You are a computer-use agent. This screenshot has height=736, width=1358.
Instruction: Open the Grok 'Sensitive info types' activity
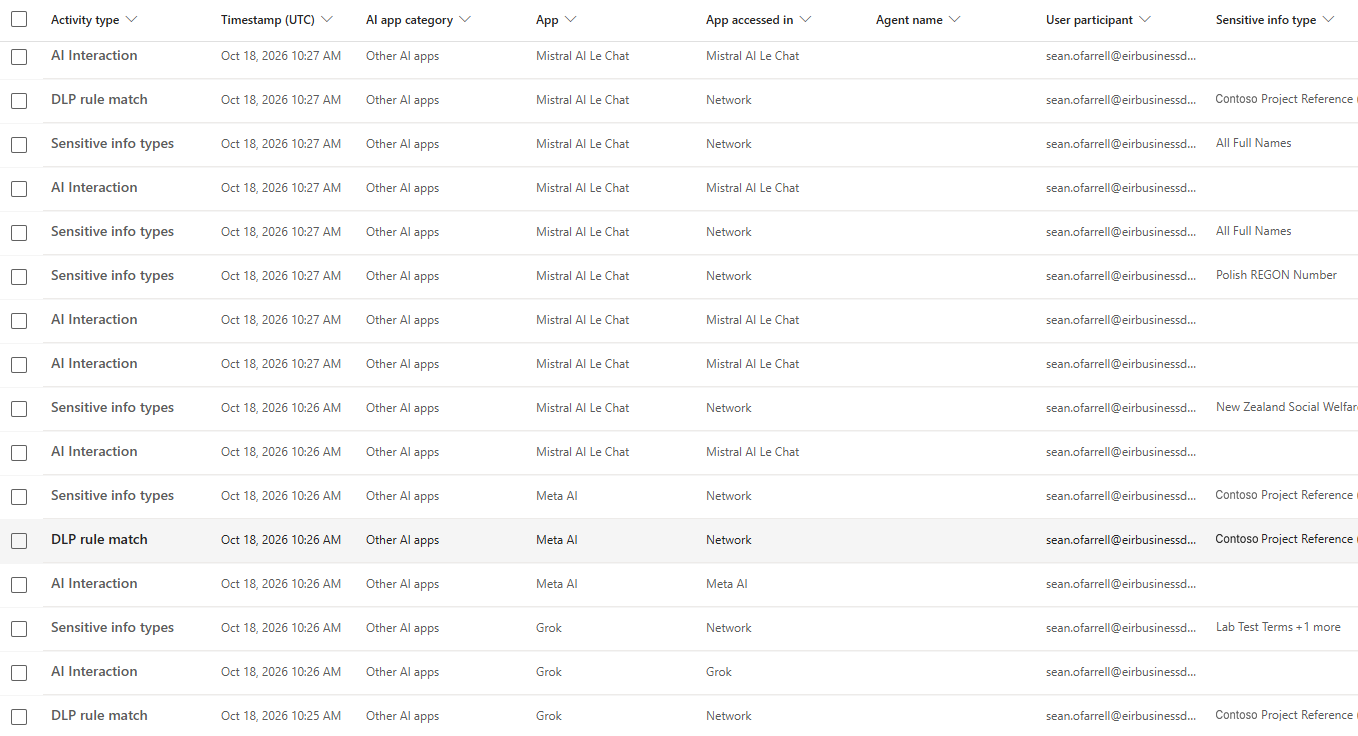click(x=112, y=627)
